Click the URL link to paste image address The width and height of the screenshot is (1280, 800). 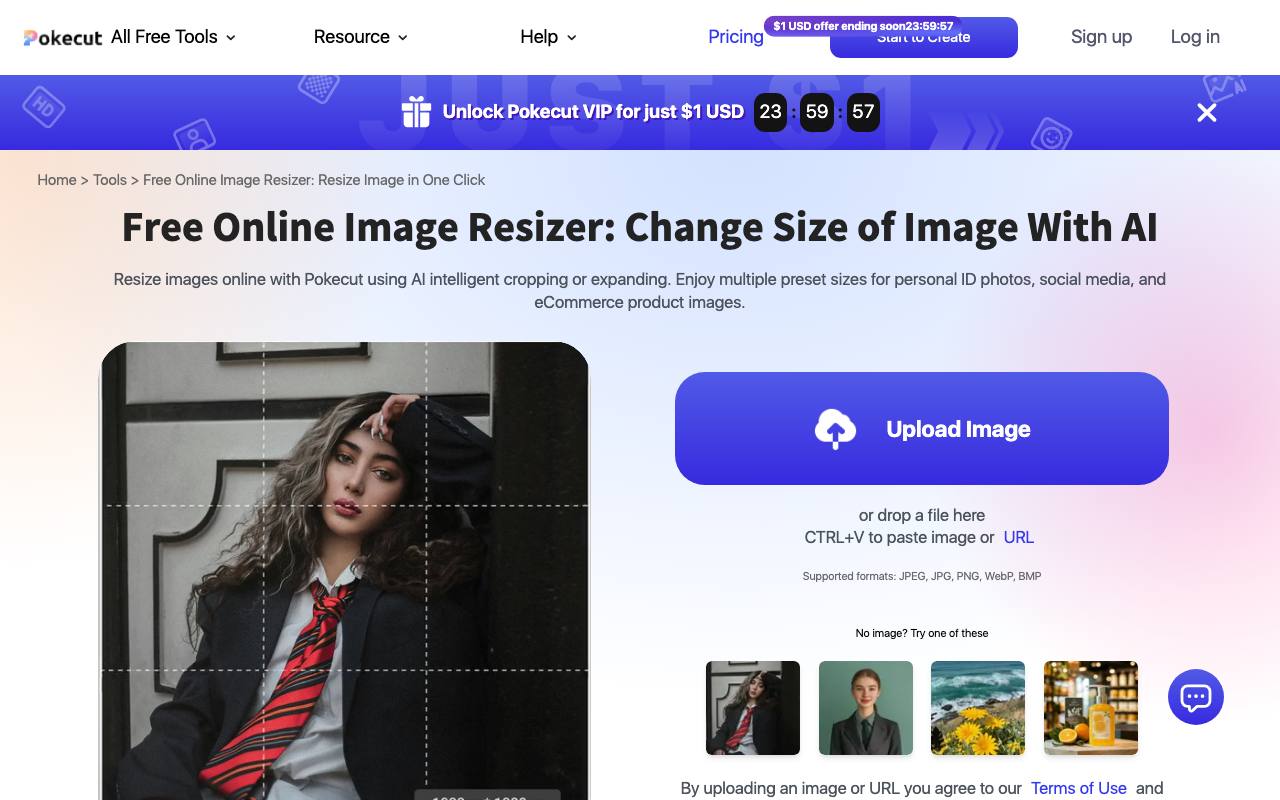click(1019, 537)
